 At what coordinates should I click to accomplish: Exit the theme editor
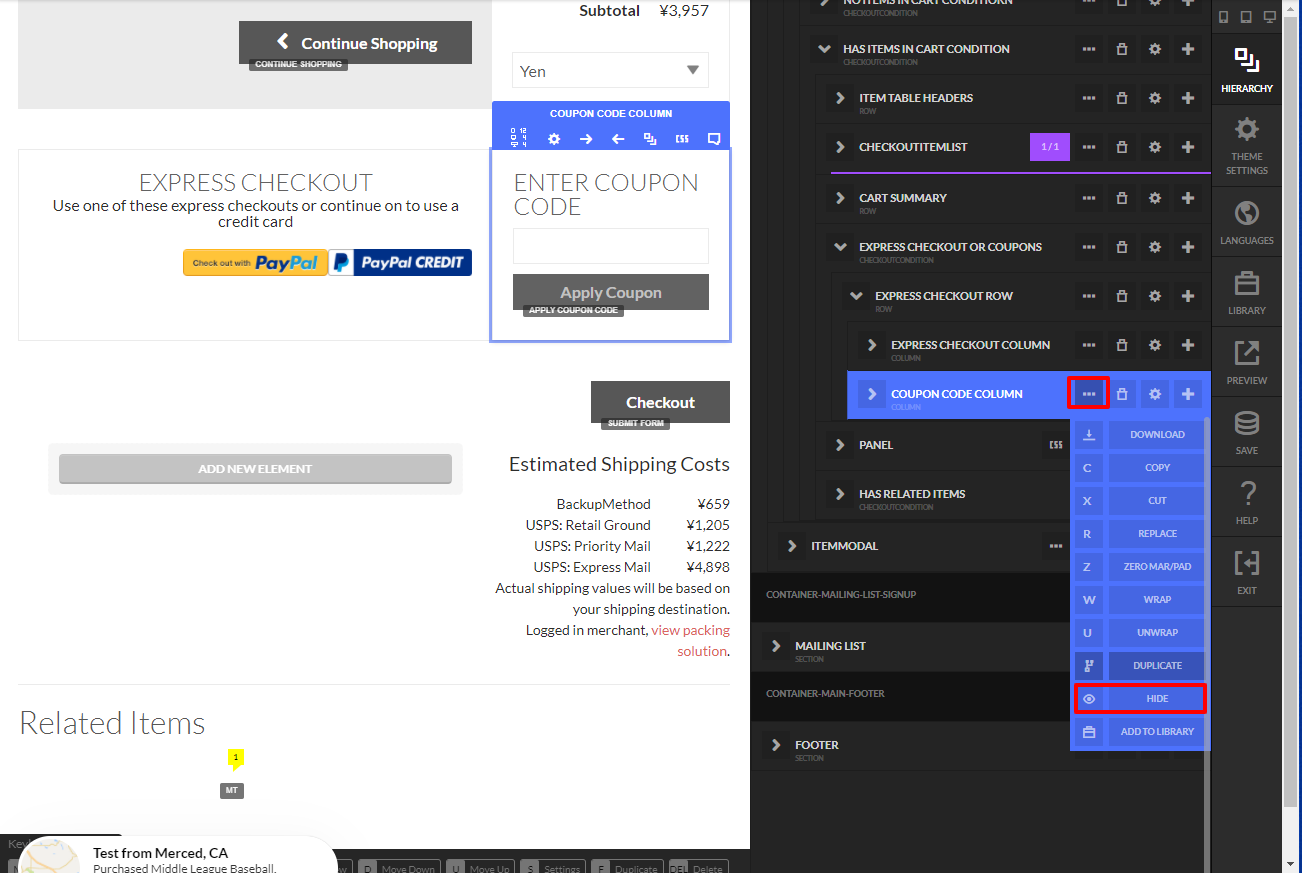(x=1246, y=572)
